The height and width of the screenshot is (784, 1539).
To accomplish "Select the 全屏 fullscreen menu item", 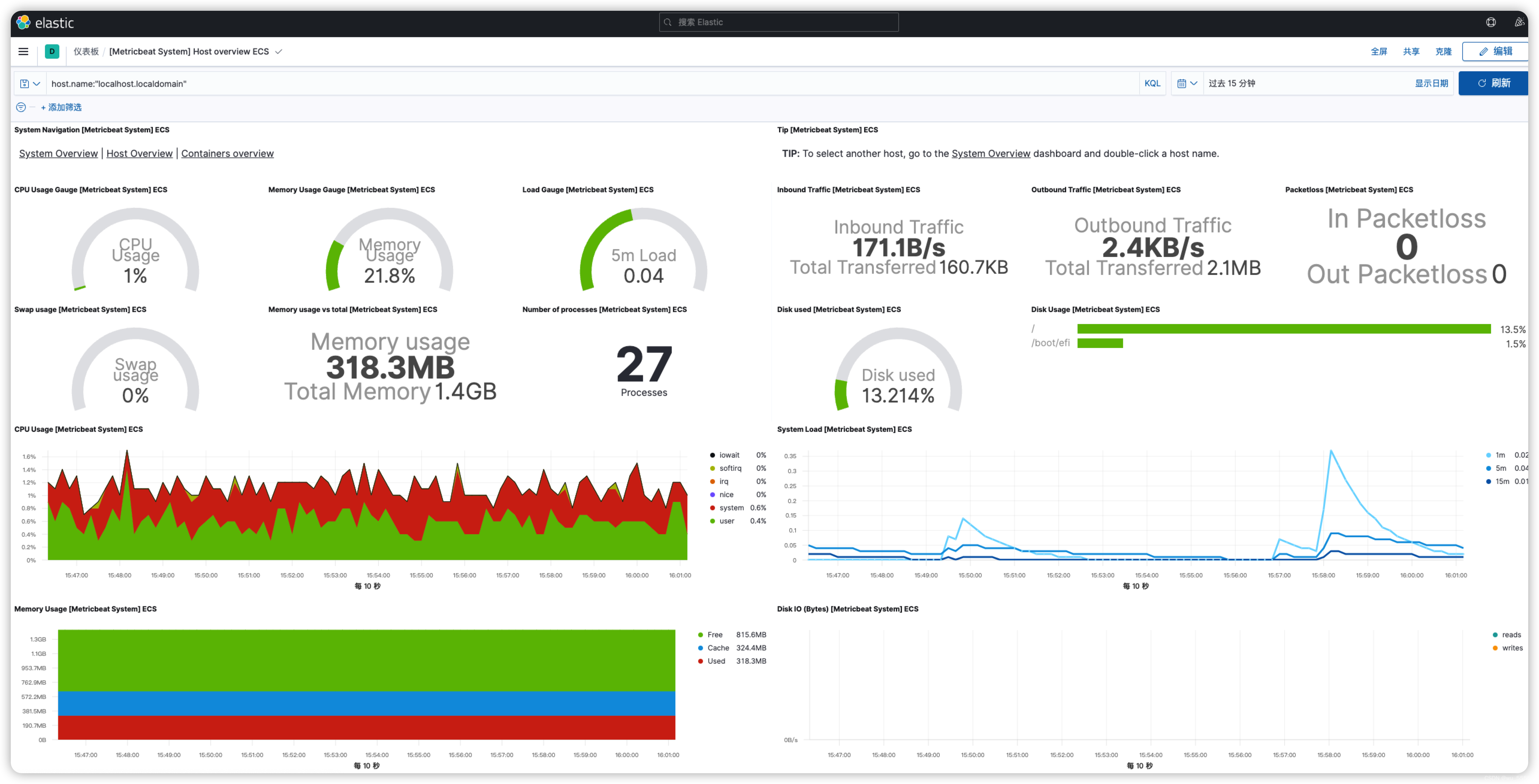I will (1378, 51).
